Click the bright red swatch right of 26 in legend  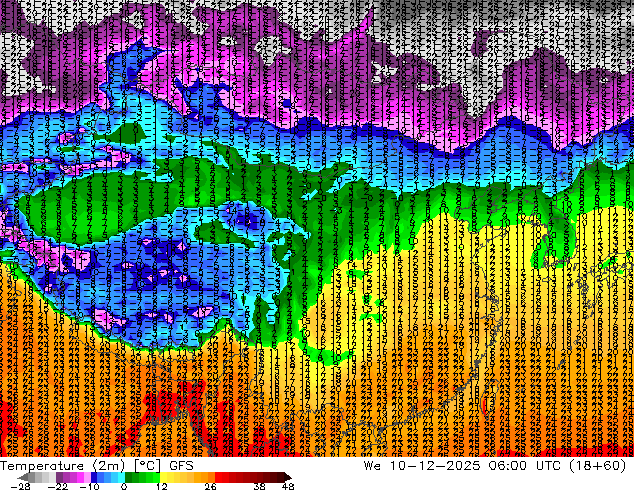click(x=218, y=477)
